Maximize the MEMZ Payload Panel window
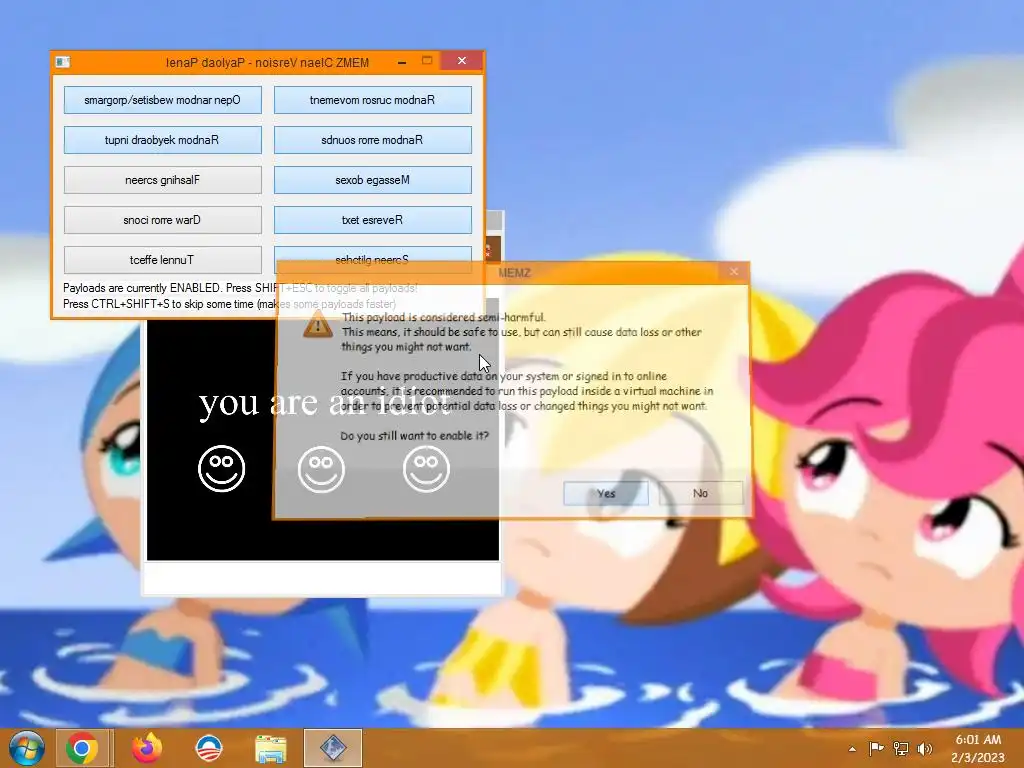 427,61
